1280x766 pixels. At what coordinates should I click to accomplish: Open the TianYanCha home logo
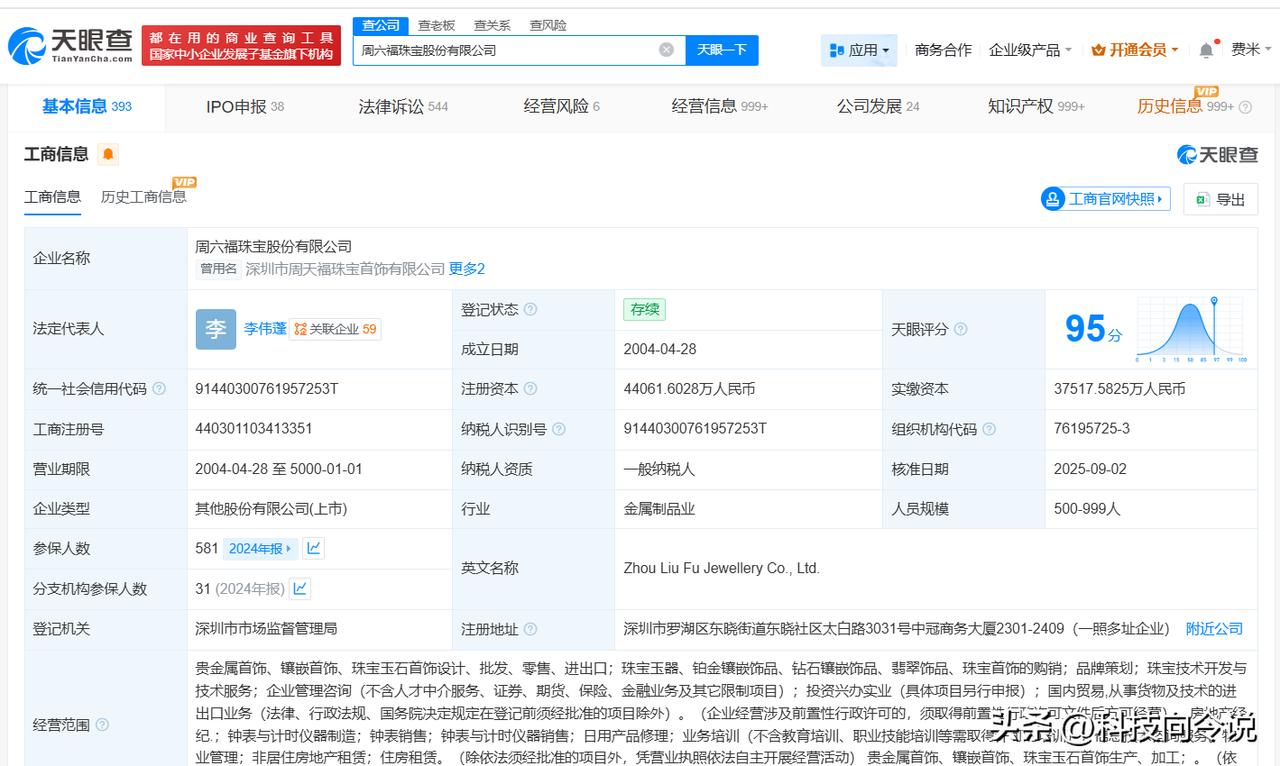pyautogui.click(x=70, y=45)
